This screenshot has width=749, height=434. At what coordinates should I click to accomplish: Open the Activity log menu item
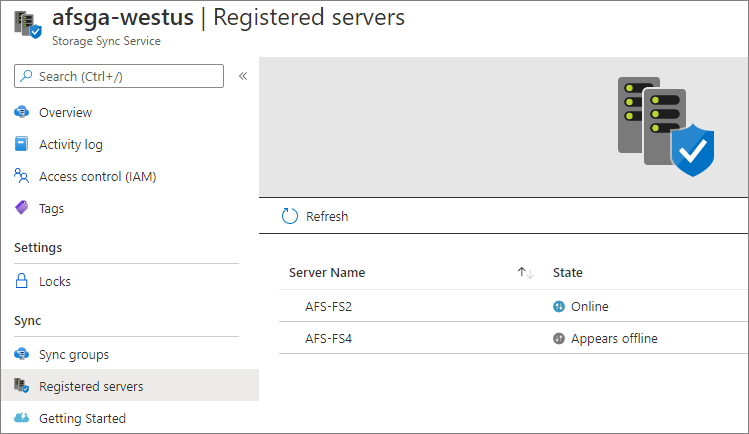pos(71,144)
